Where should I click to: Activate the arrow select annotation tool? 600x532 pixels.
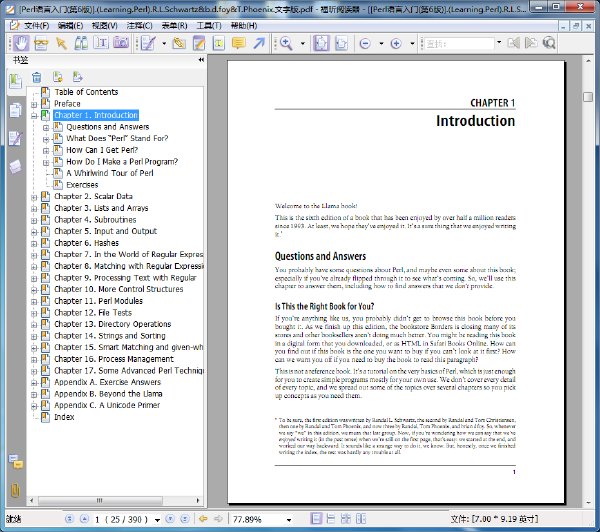click(x=61, y=43)
